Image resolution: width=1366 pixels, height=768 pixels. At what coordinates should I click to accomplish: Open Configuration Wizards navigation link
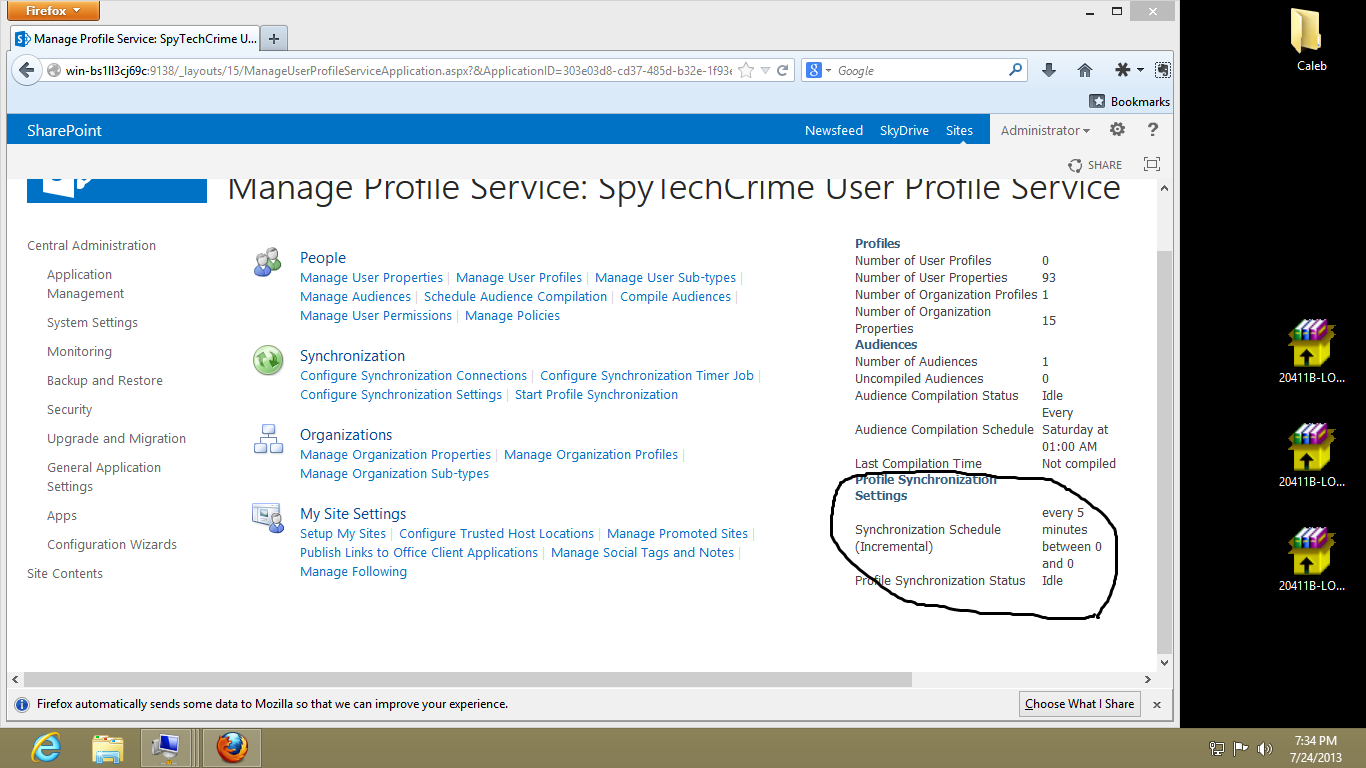point(112,544)
